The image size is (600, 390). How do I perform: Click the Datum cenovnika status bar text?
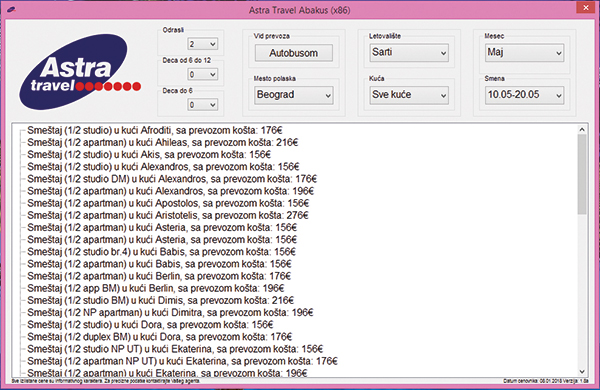tap(546, 381)
